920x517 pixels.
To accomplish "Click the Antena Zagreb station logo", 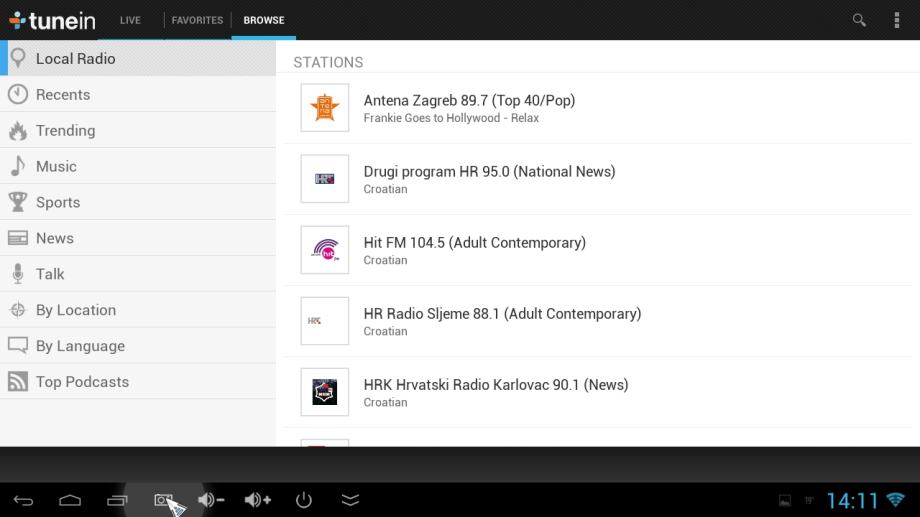I will [324, 107].
